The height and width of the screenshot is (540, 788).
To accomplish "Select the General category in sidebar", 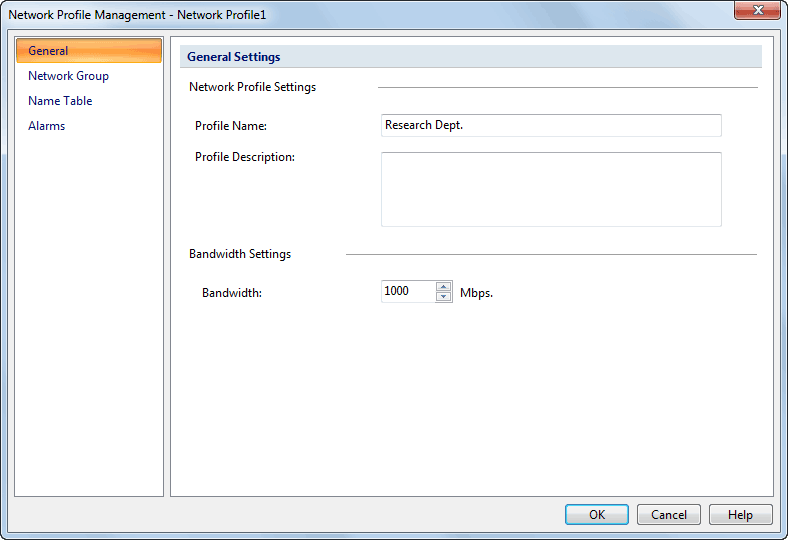I will click(88, 51).
